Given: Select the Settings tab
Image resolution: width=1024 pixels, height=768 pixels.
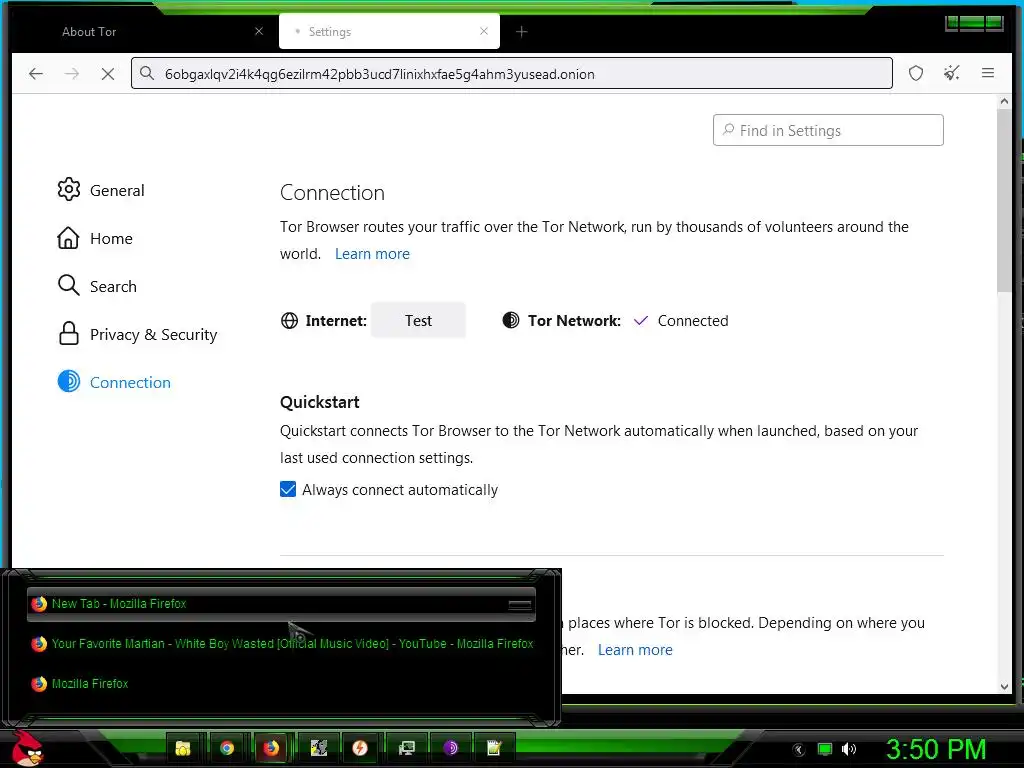Looking at the screenshot, I should [389, 31].
